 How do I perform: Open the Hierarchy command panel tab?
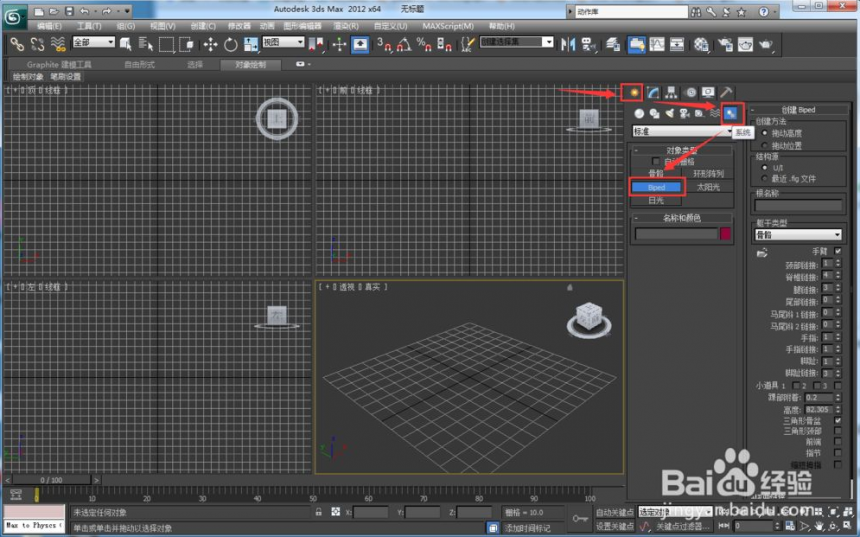[x=671, y=92]
